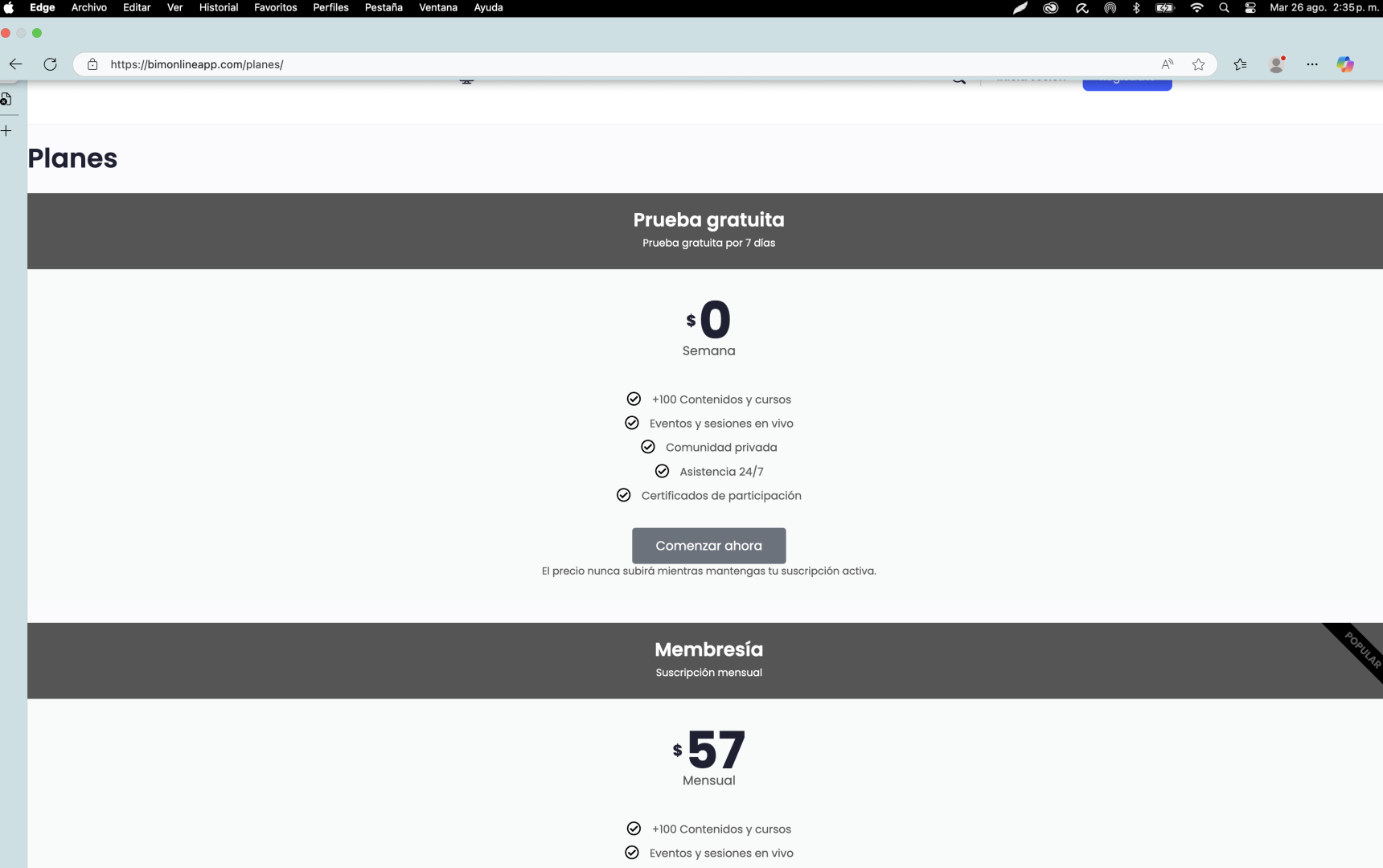1383x868 pixels.
Task: Open macOS Control Center
Action: [x=1250, y=8]
